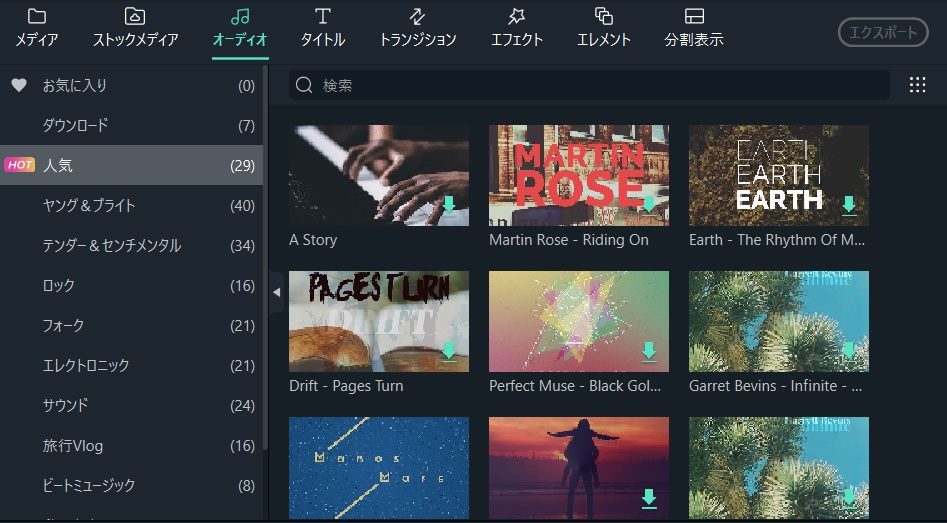This screenshot has height=523, width=947.
Task: Download the sunset silhouette track
Action: click(649, 499)
